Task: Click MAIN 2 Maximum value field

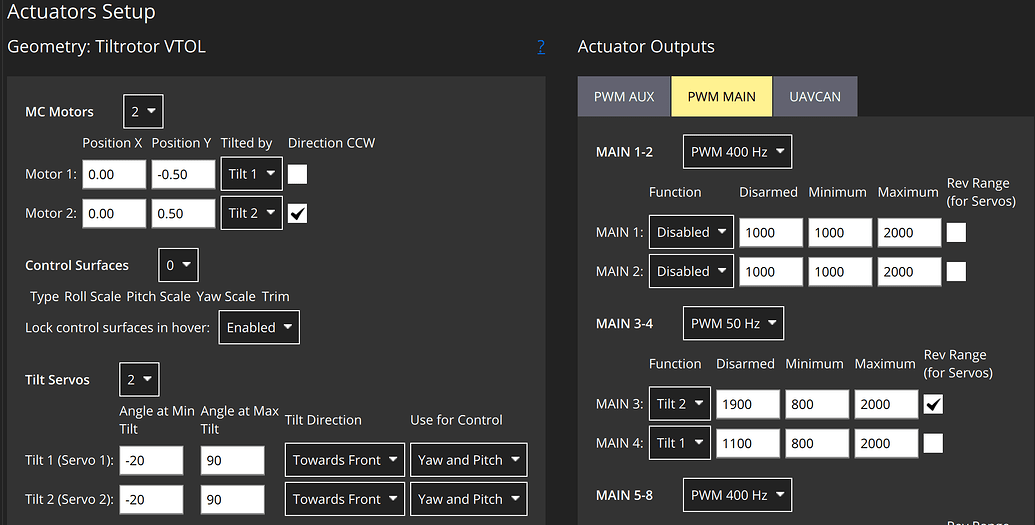Action: pos(910,271)
